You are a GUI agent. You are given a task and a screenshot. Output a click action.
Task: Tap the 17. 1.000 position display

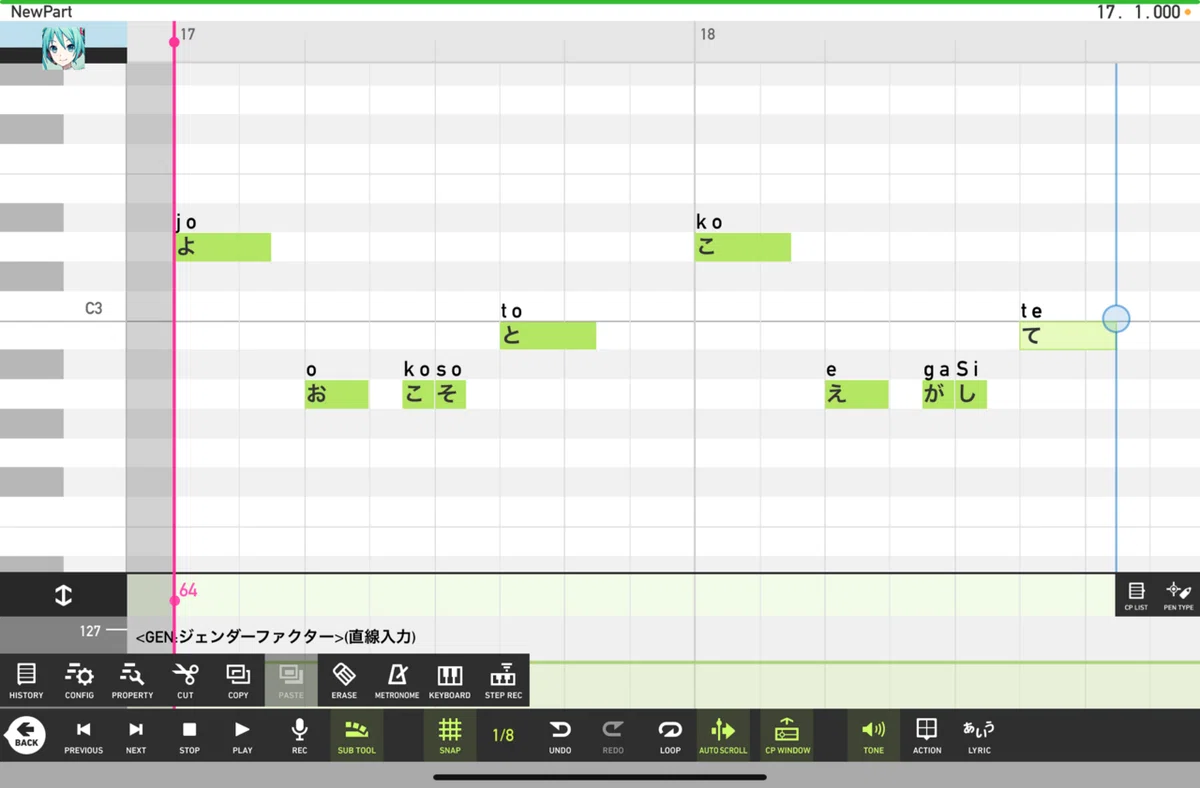pyautogui.click(x=1138, y=12)
